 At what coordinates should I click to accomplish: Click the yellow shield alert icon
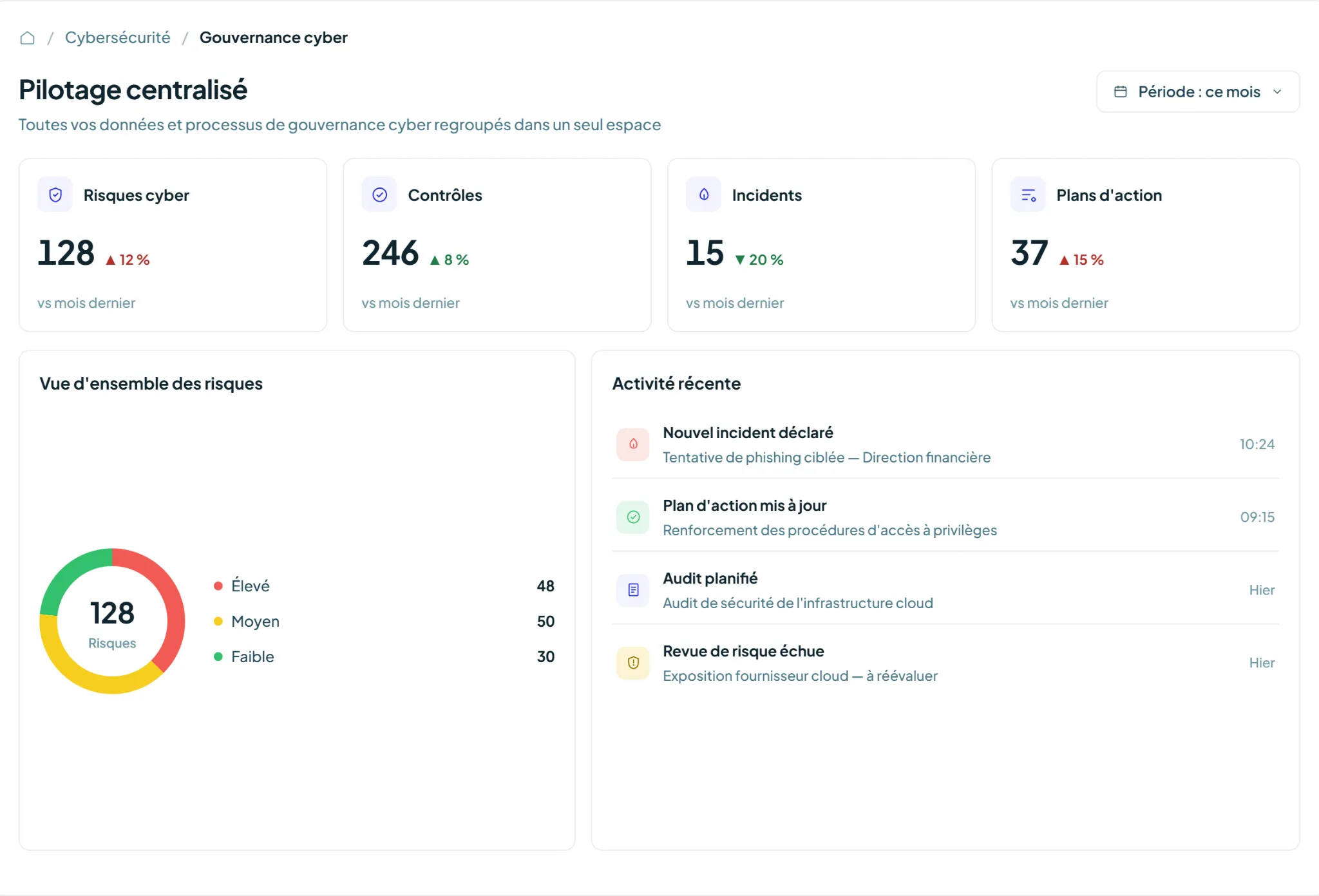click(633, 663)
